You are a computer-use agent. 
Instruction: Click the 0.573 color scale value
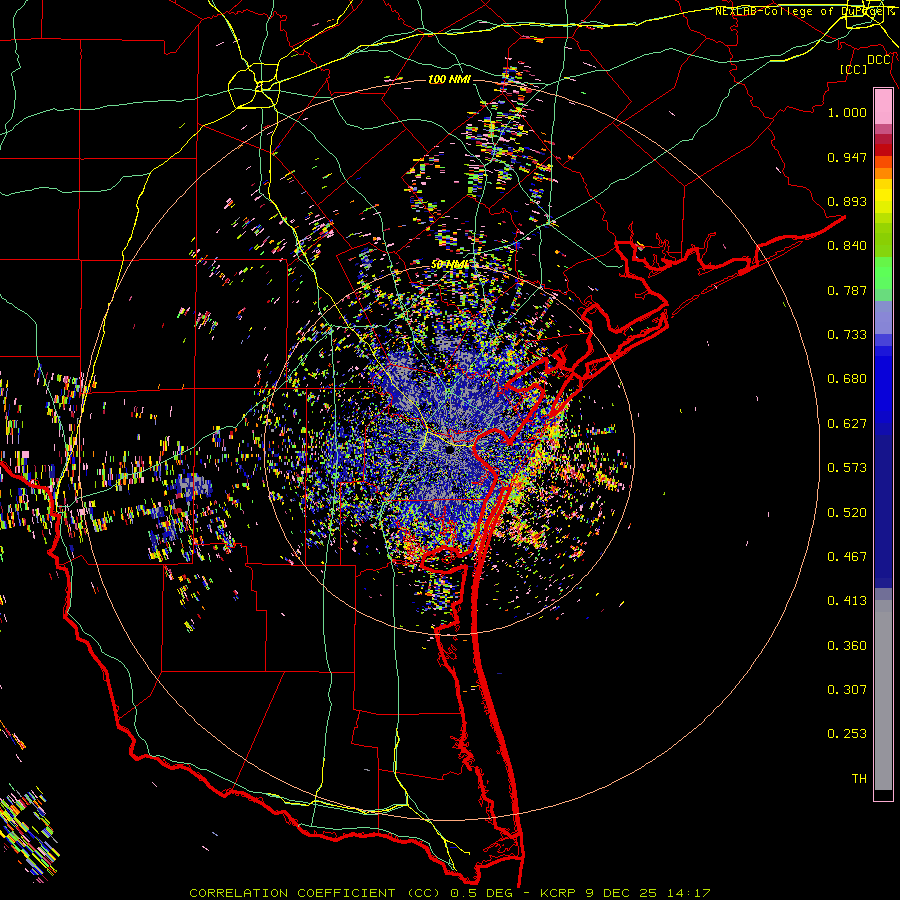(847, 468)
